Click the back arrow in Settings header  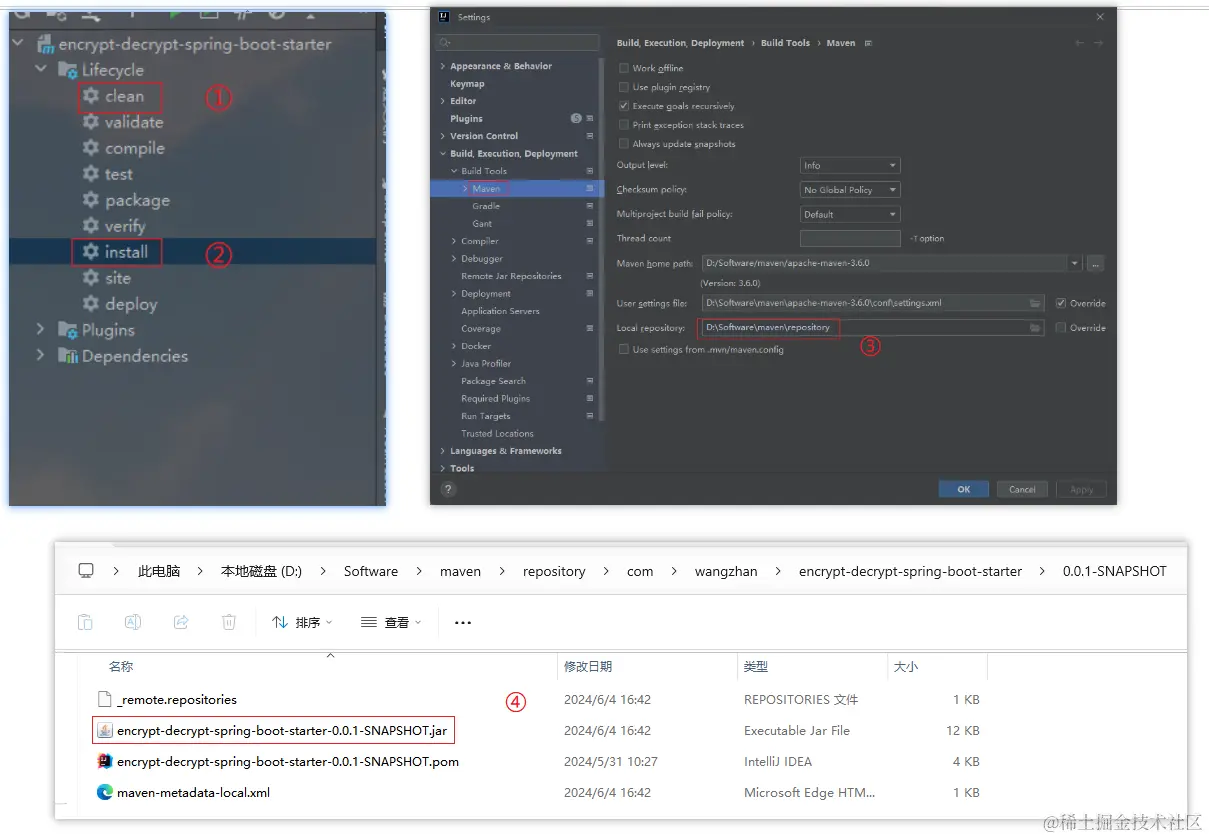click(1079, 43)
